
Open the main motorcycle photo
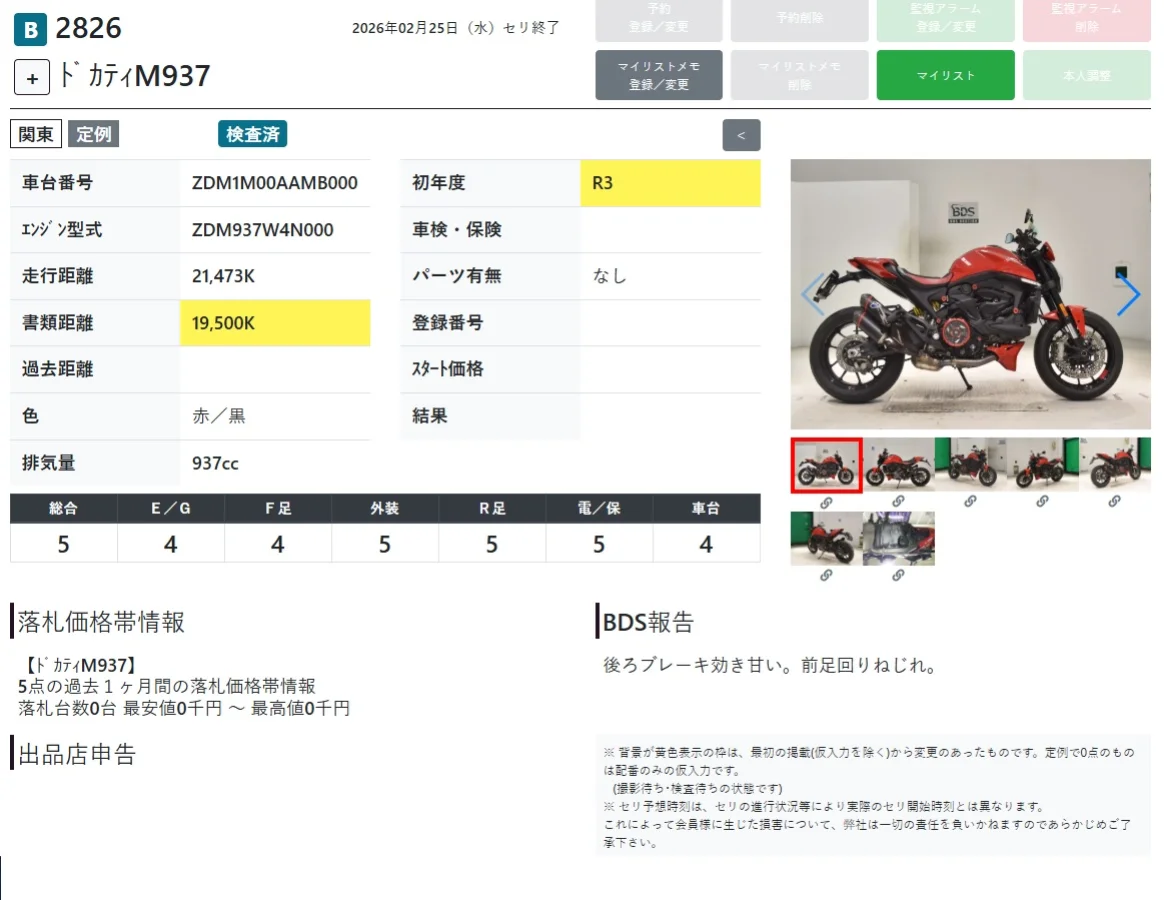(x=970, y=294)
